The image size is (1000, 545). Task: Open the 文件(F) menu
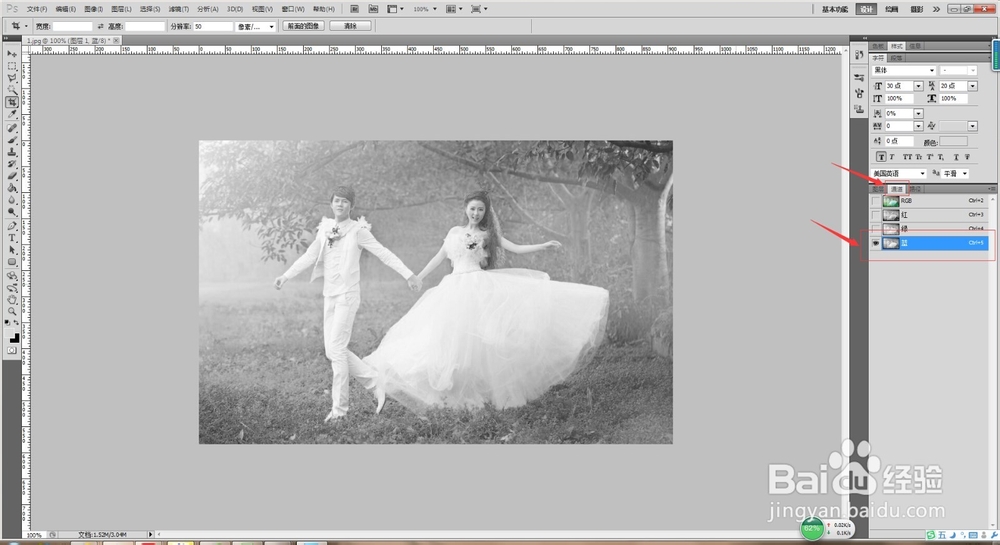tap(36, 9)
